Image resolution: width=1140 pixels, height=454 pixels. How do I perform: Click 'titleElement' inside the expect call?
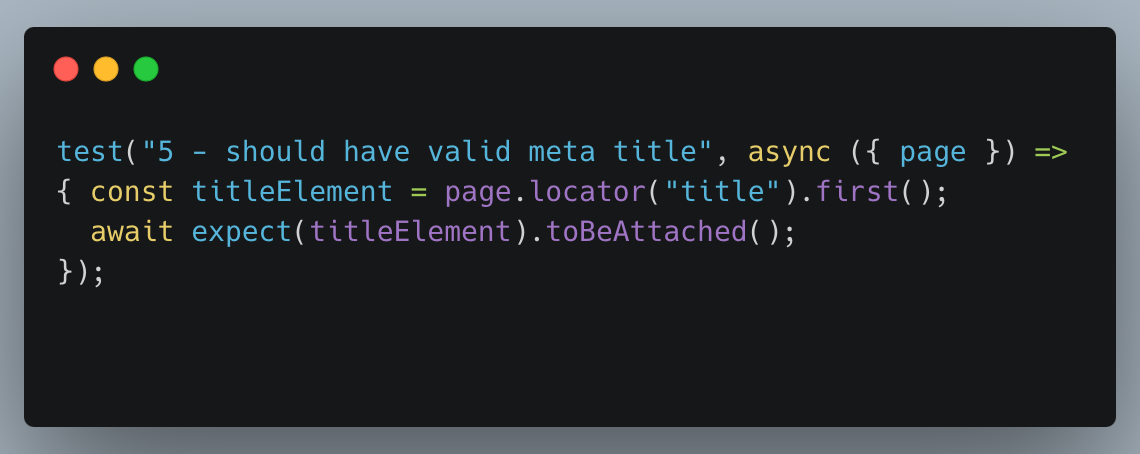pyautogui.click(x=411, y=232)
